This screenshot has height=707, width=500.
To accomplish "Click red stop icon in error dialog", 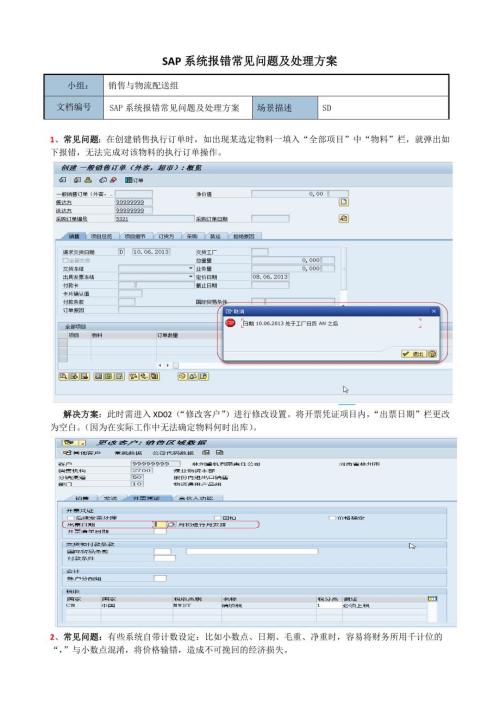I will tap(230, 323).
